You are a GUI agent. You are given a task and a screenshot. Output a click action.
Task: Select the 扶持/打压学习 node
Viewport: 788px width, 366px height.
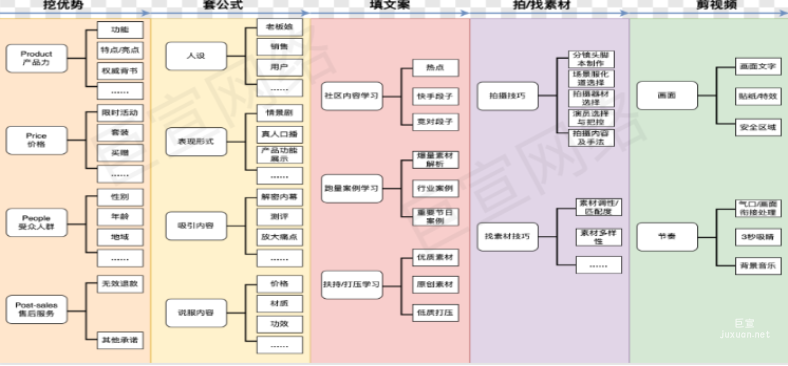pyautogui.click(x=352, y=285)
